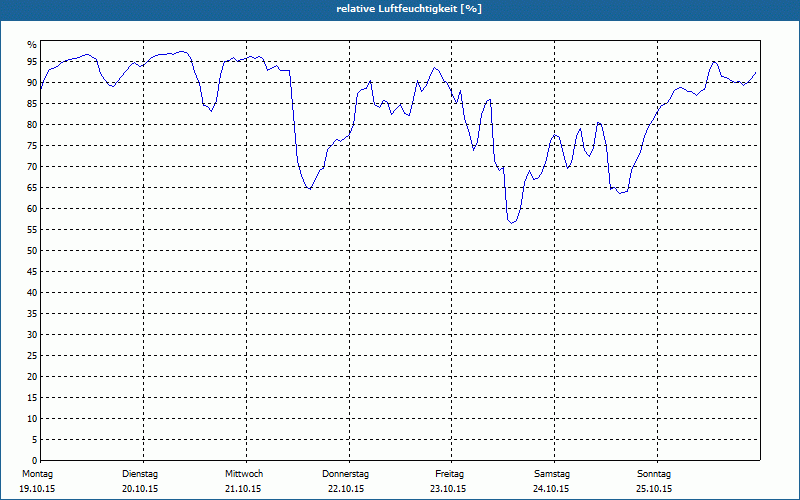Click the y-axis value 10
Viewport: 800px width, 500px height.
pyautogui.click(x=32, y=419)
